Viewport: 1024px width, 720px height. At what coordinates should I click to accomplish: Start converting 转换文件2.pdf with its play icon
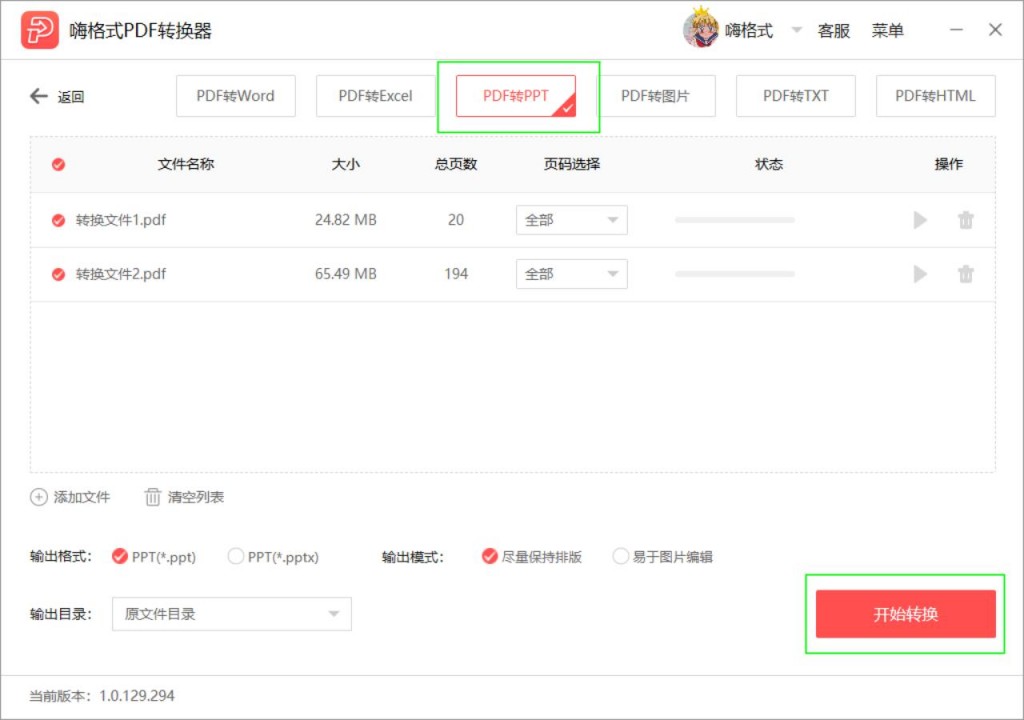pos(920,274)
